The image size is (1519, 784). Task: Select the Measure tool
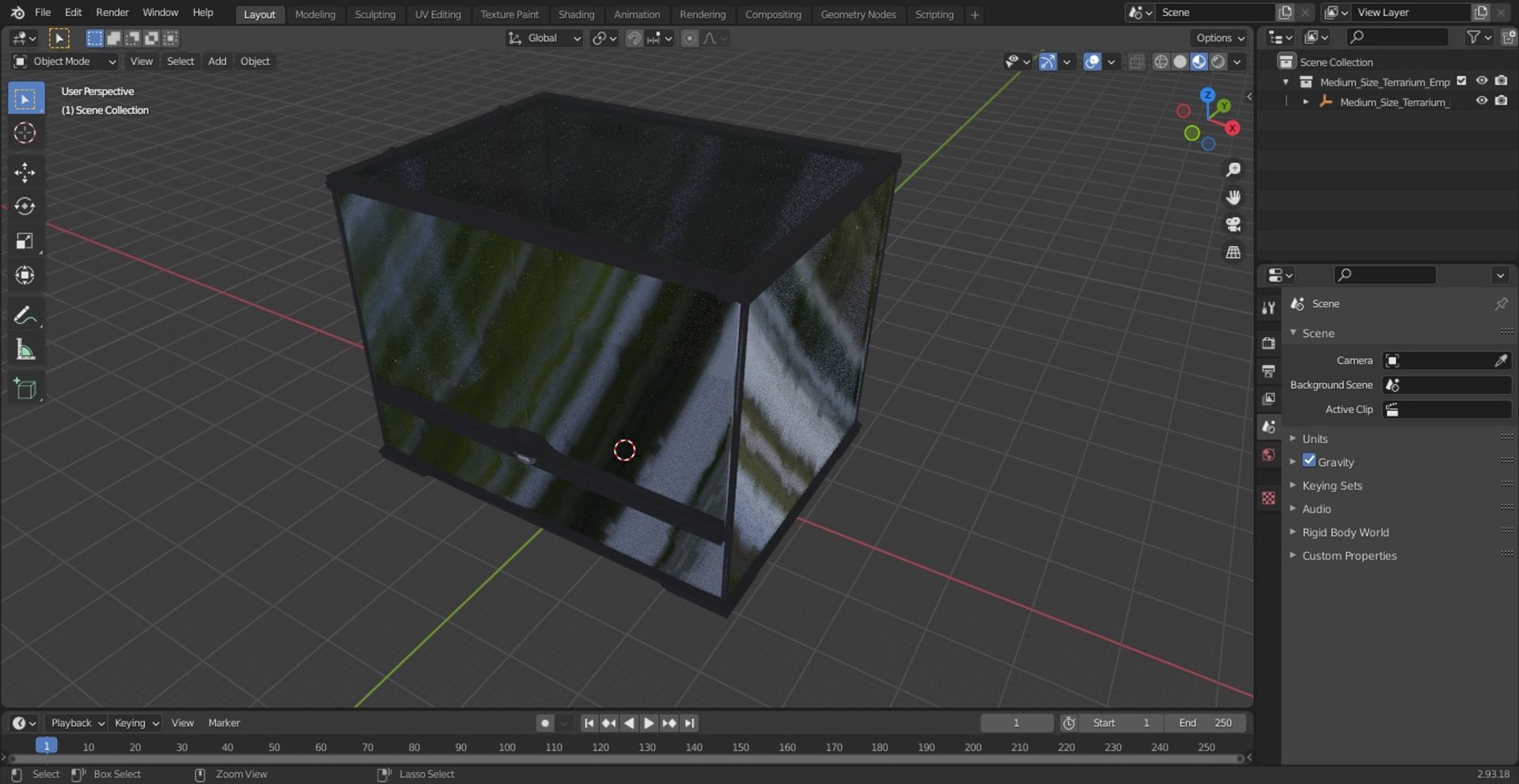click(25, 349)
